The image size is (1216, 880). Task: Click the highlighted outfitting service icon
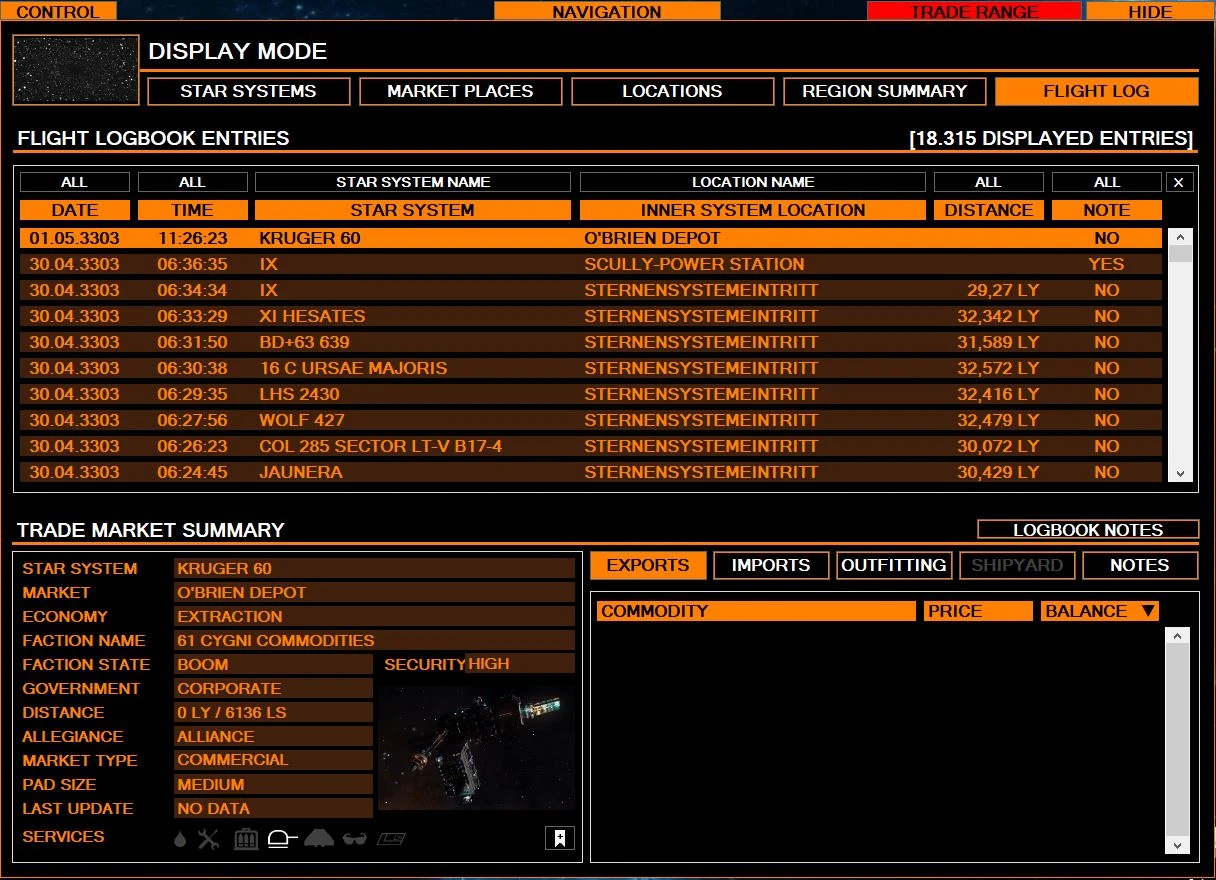pyautogui.click(x=282, y=840)
